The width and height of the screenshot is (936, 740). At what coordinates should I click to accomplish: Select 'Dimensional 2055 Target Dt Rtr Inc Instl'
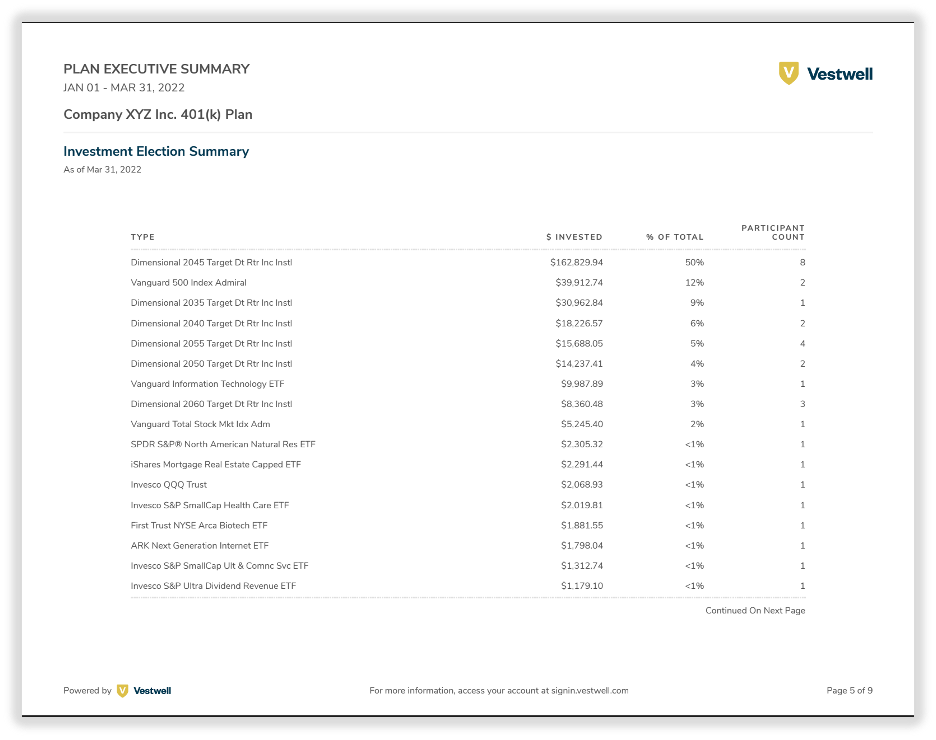(211, 344)
